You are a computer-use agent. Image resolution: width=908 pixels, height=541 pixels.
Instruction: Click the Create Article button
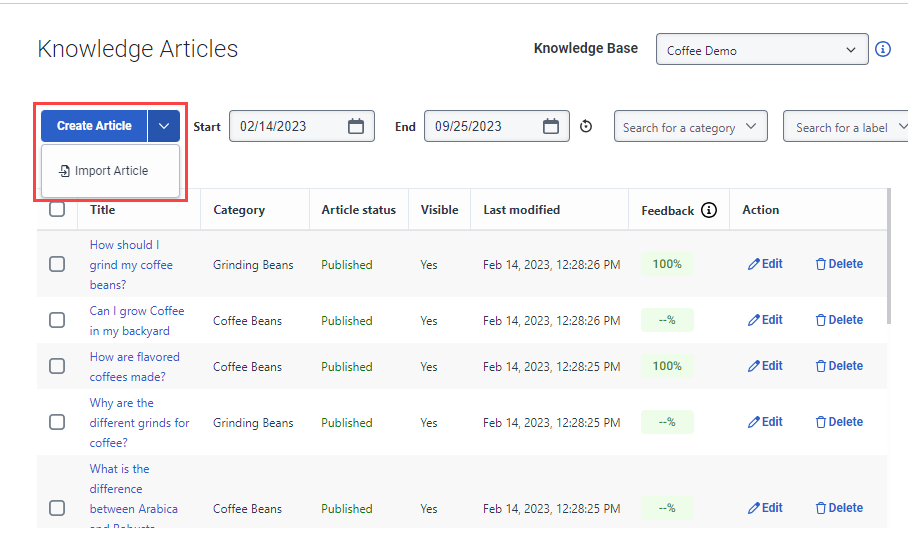pyautogui.click(x=94, y=126)
